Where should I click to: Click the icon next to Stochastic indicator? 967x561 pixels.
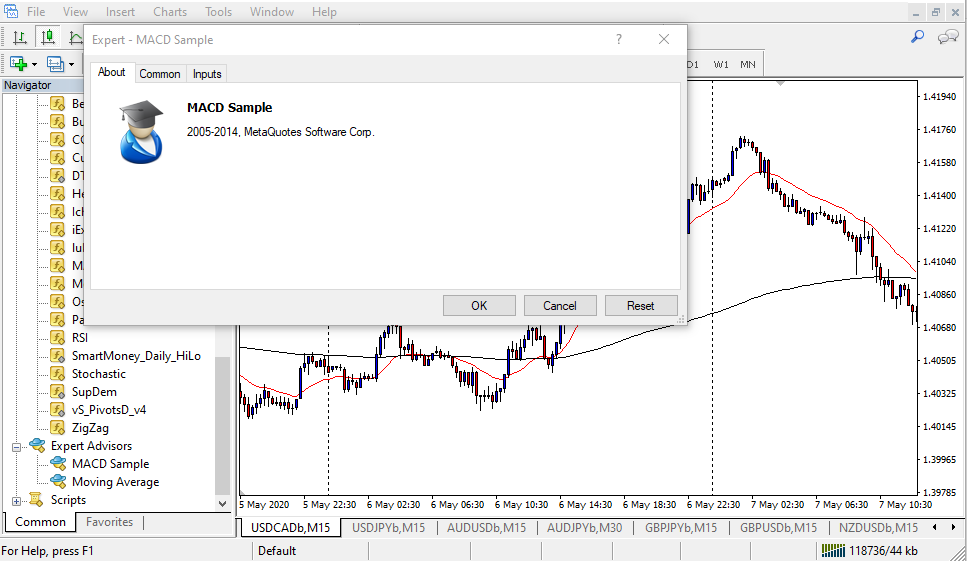tap(57, 374)
